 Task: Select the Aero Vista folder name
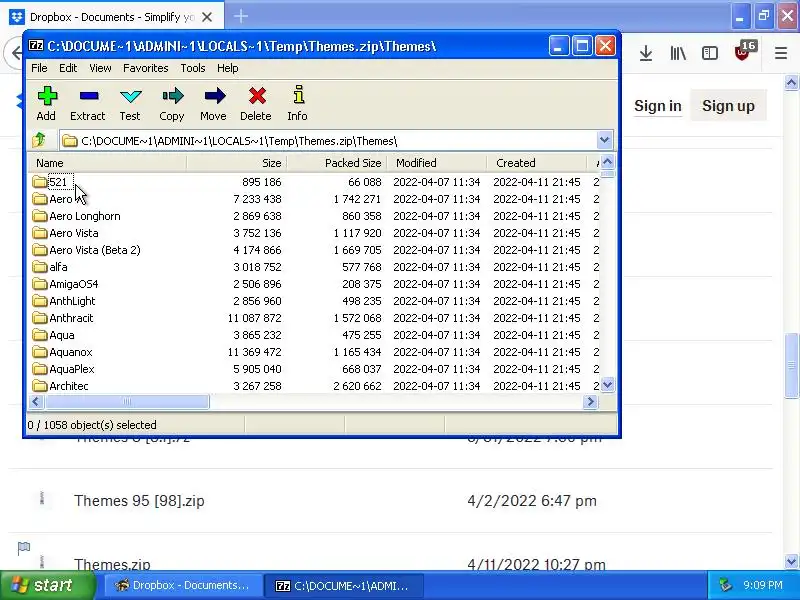(x=74, y=233)
